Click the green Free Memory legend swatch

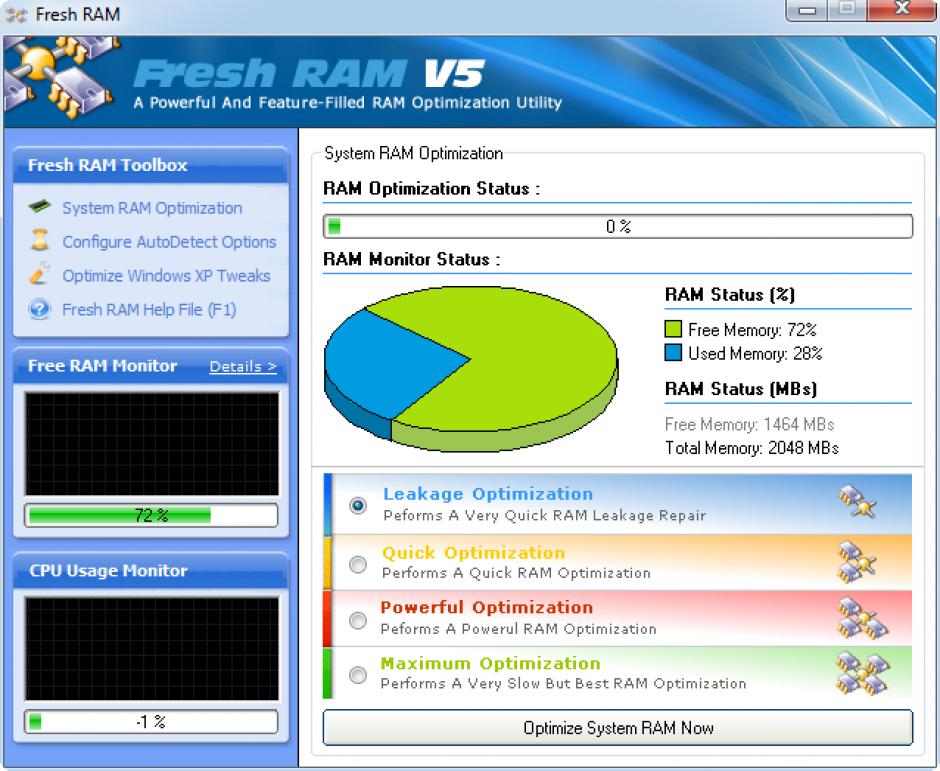click(673, 329)
